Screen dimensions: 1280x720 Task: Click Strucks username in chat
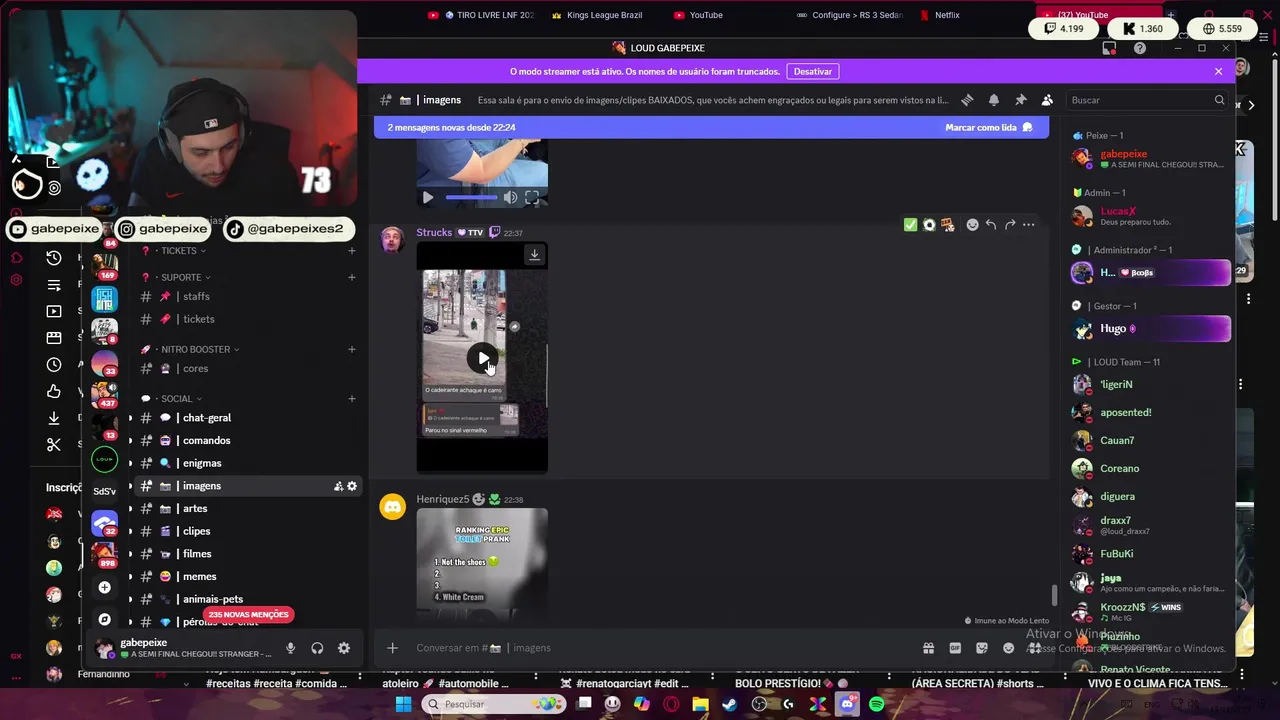coord(434,232)
